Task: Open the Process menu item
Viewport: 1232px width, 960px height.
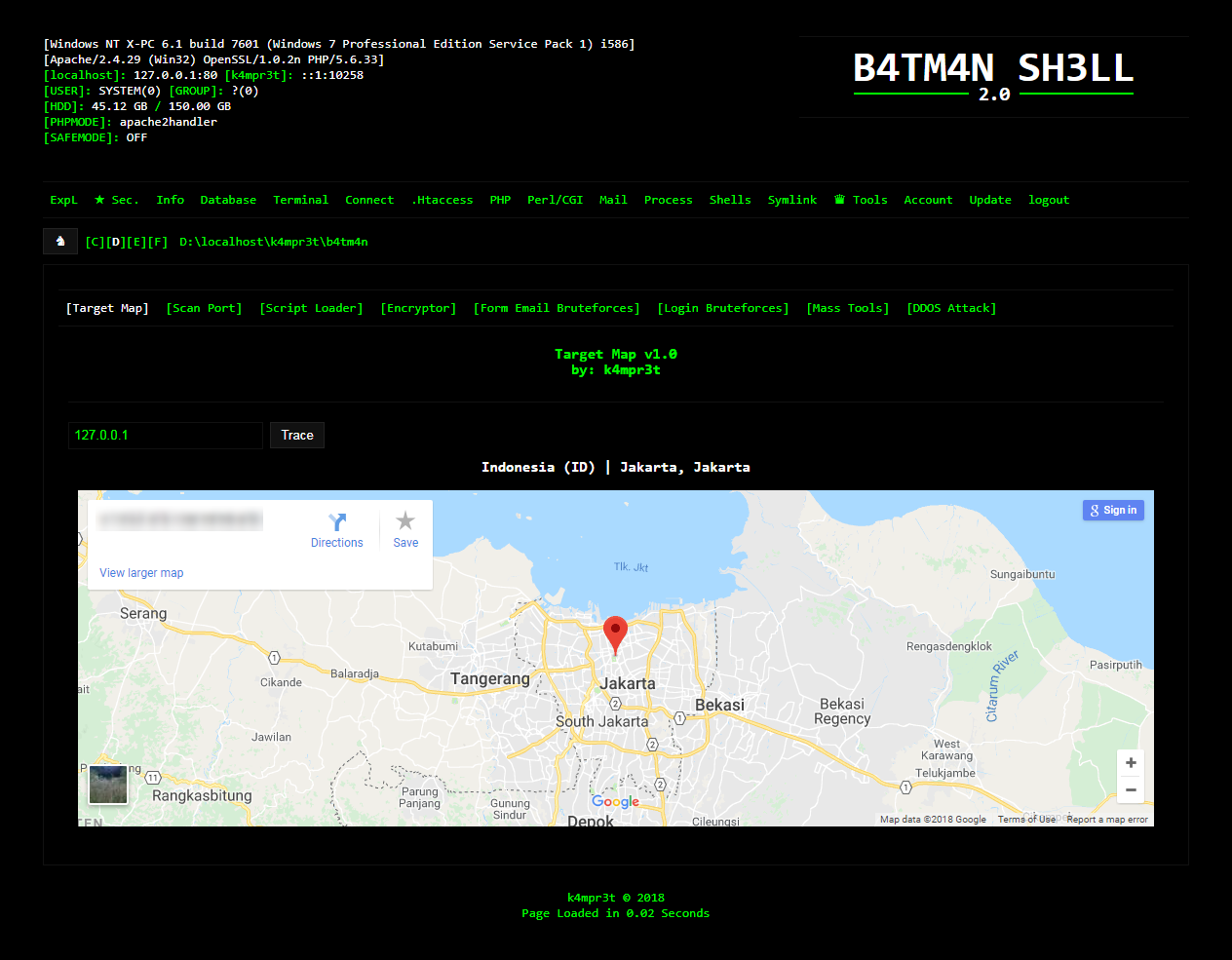Action: click(x=668, y=200)
